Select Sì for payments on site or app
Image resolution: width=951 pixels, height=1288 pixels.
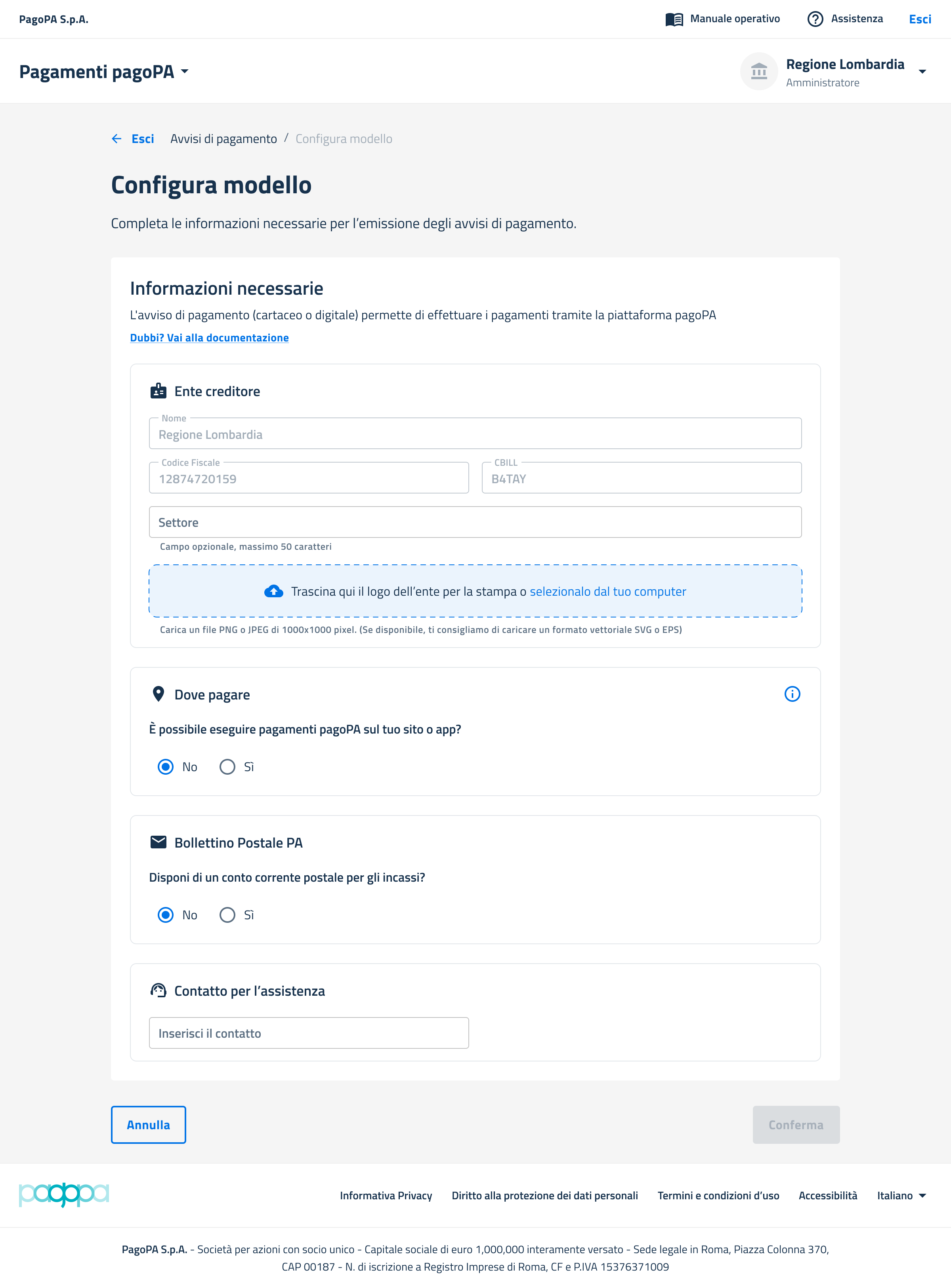pyautogui.click(x=227, y=767)
